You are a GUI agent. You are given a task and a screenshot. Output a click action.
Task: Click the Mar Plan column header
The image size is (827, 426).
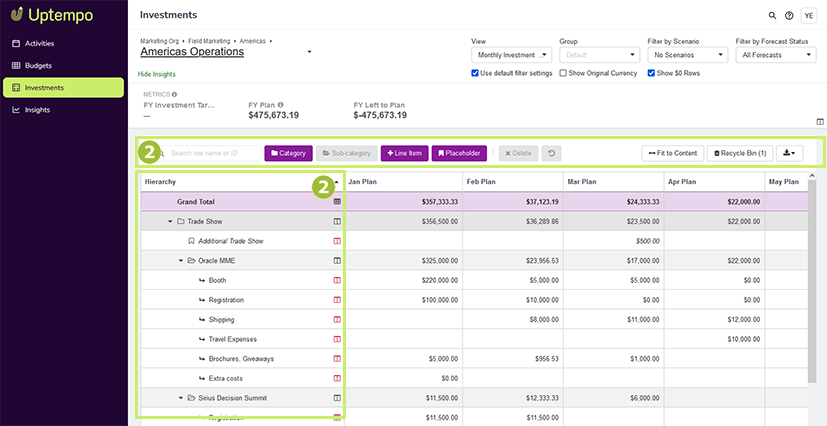(x=613, y=181)
